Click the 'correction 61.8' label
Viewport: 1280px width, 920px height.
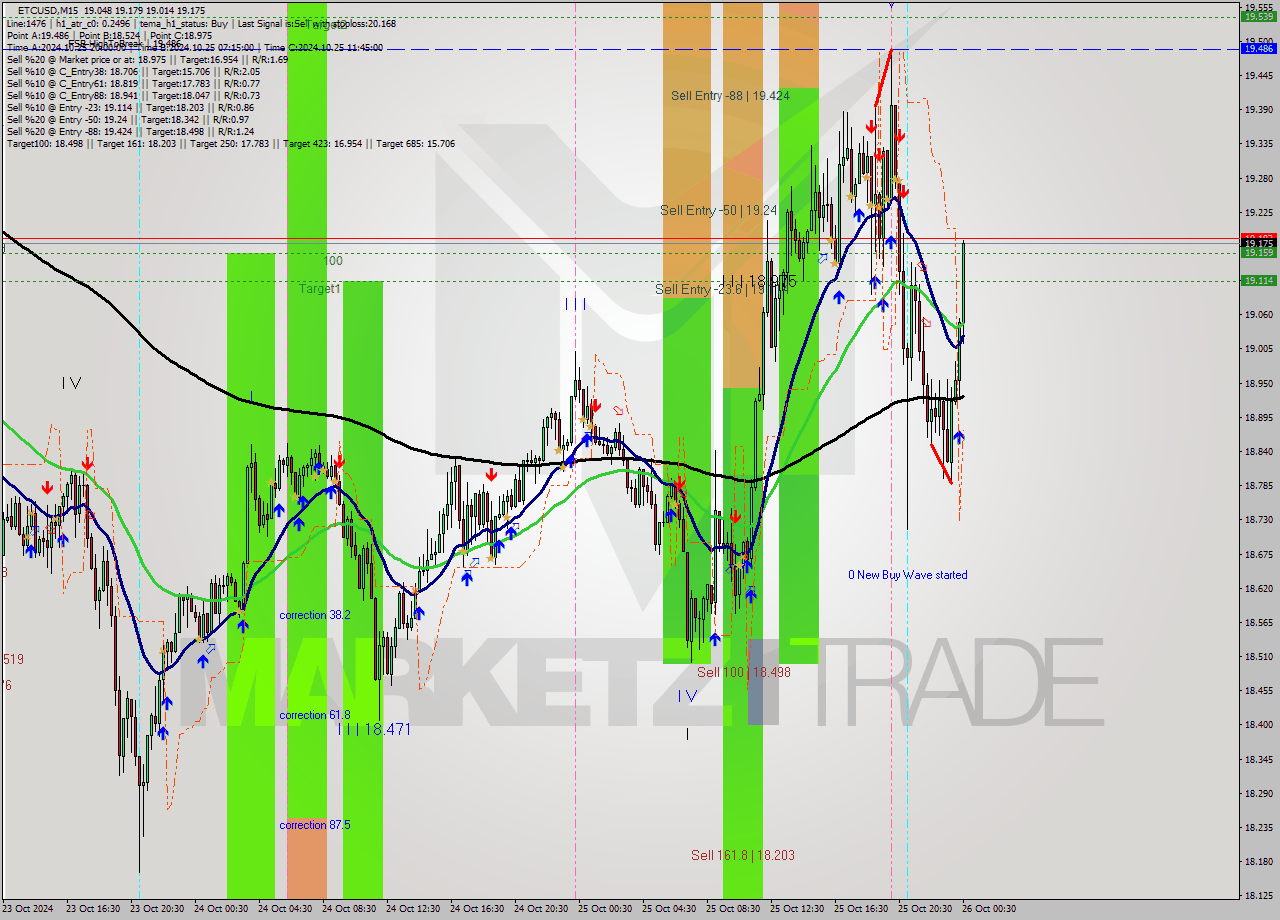315,715
